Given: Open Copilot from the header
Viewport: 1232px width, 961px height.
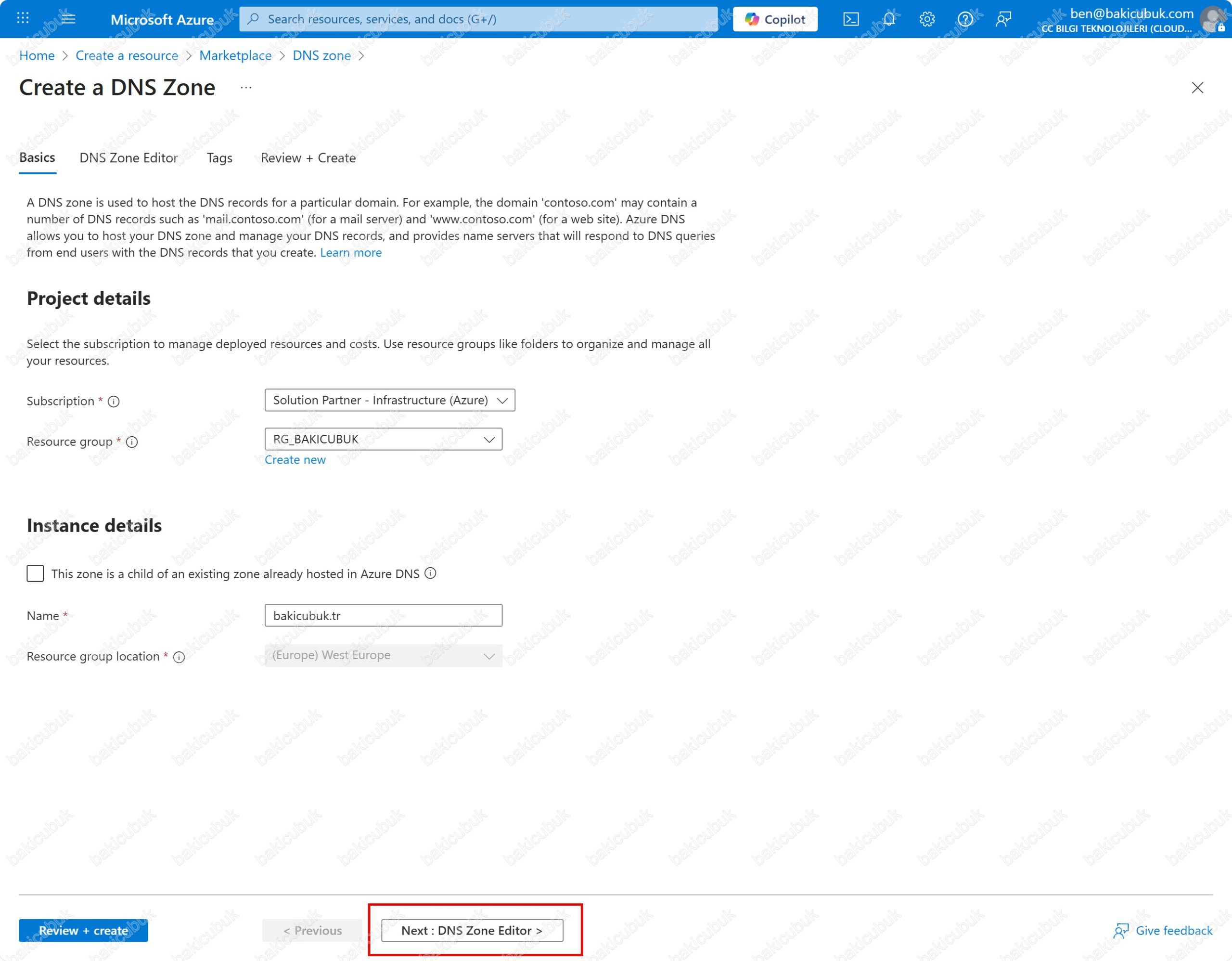Looking at the screenshot, I should (775, 19).
